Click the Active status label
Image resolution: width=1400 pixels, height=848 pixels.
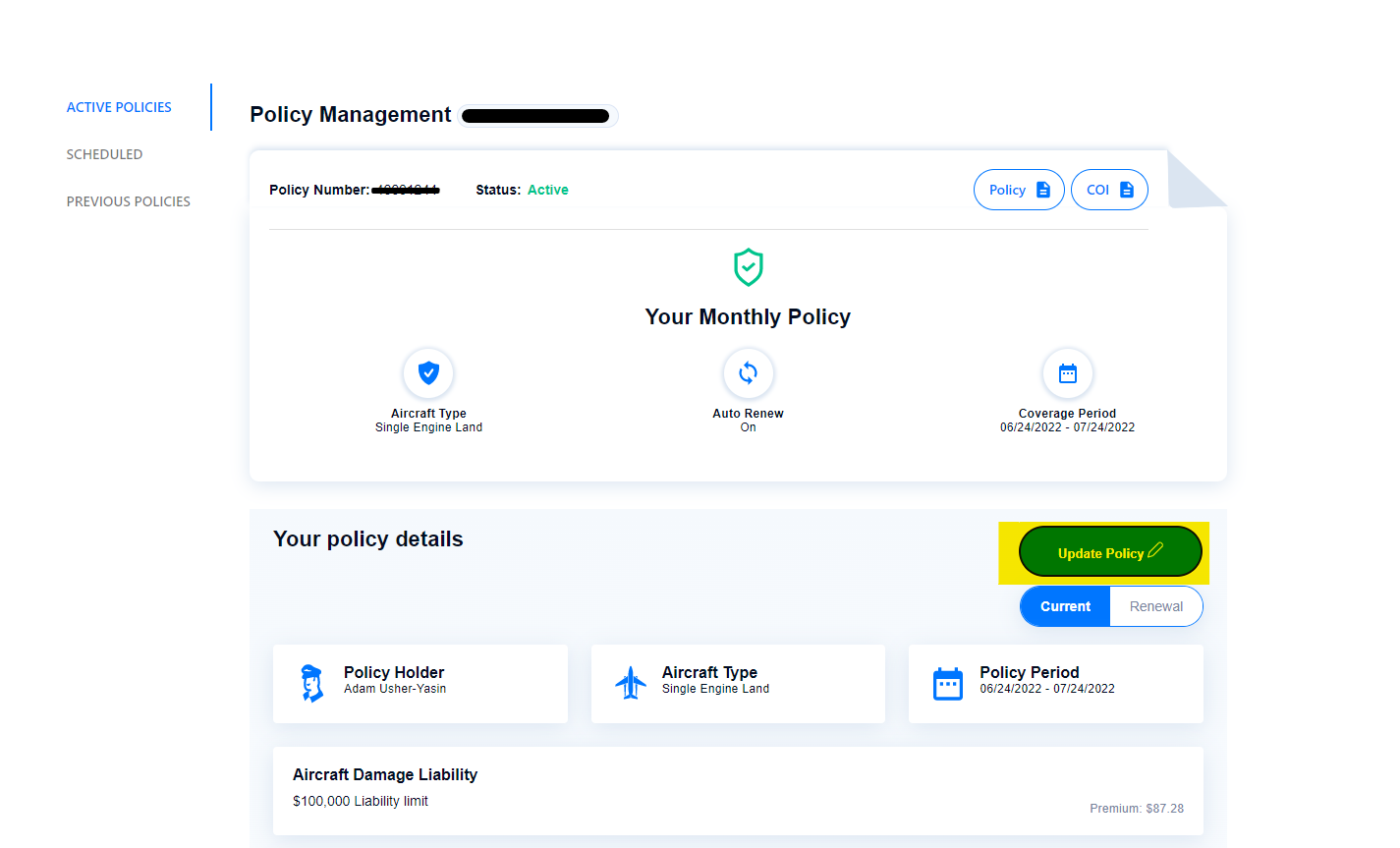(x=548, y=190)
